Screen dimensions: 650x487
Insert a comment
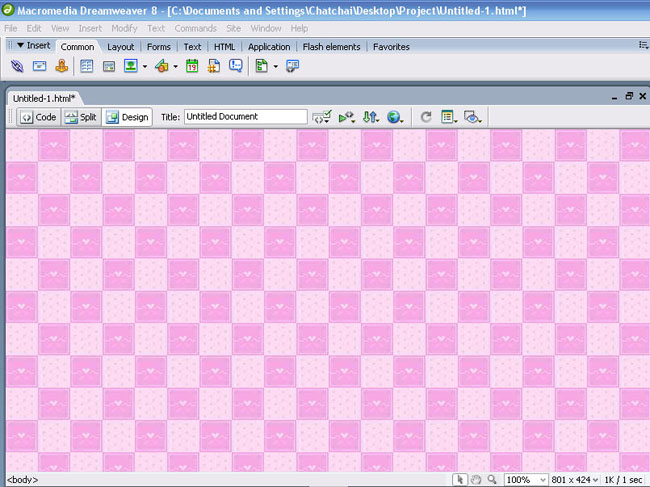236,66
